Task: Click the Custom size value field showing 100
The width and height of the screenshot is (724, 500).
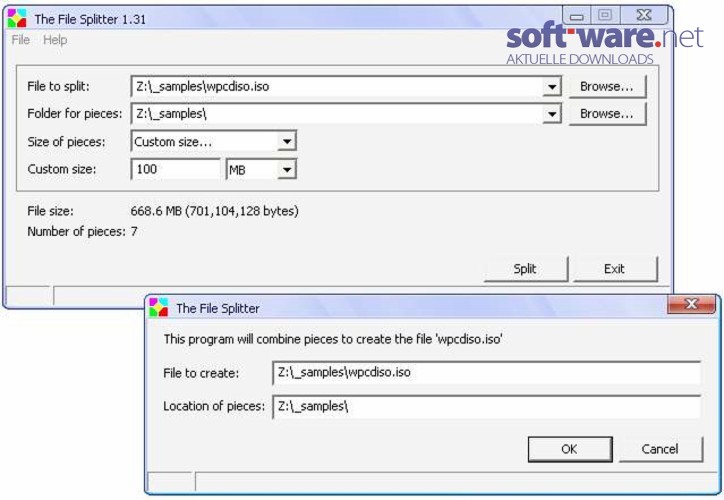Action: coord(175,169)
